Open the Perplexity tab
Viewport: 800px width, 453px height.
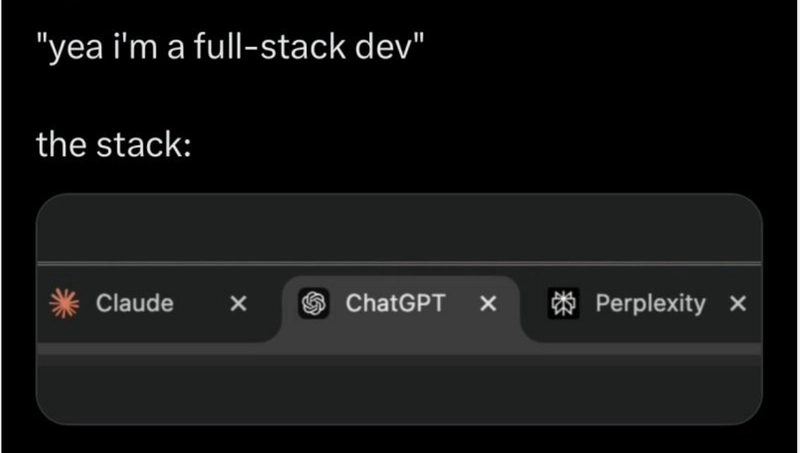pos(651,305)
